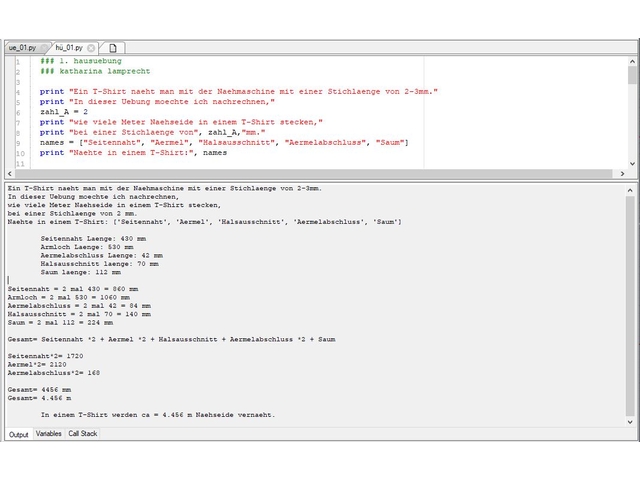The width and height of the screenshot is (640, 480).
Task: Click output sentence 'In einem T-Shirt werden ca'
Action: 158,415
